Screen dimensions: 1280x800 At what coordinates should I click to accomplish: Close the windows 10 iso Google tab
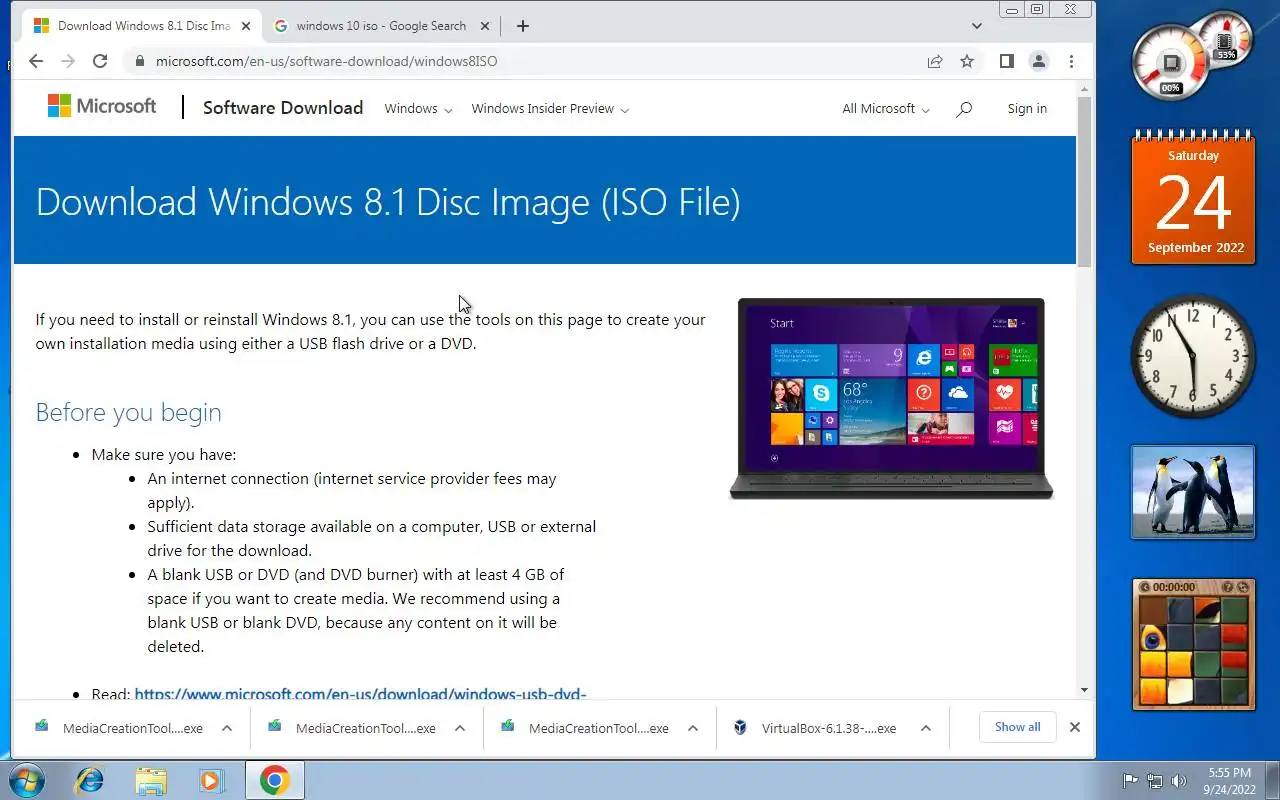coord(485,26)
